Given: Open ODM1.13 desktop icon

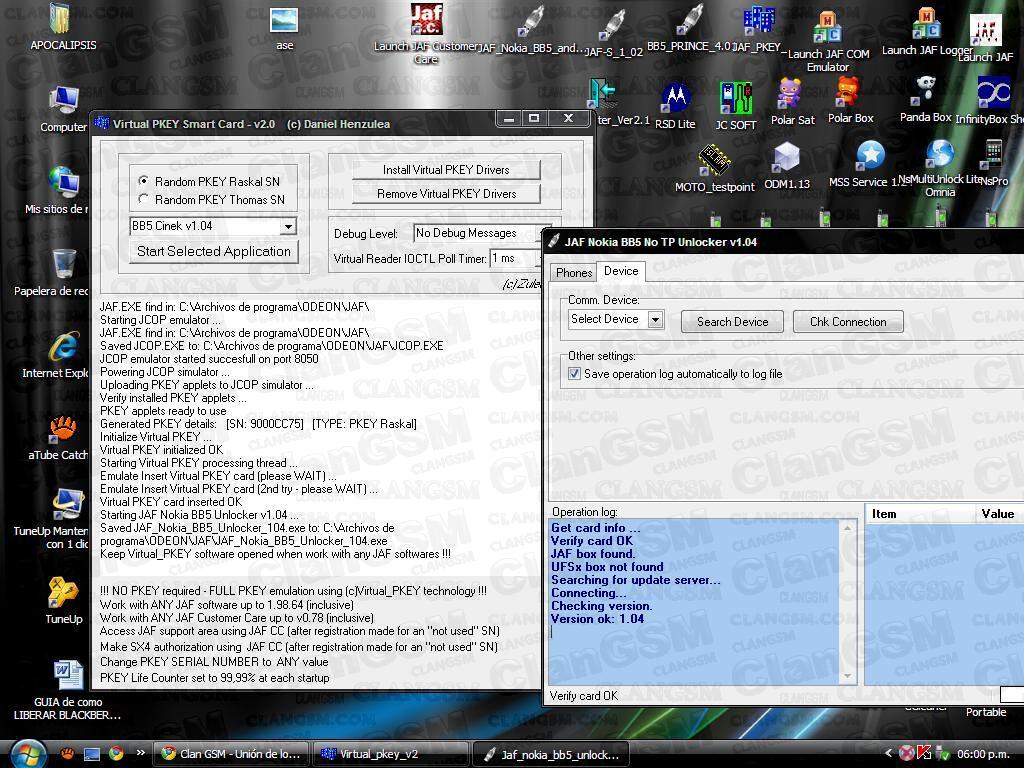Looking at the screenshot, I should point(786,159).
